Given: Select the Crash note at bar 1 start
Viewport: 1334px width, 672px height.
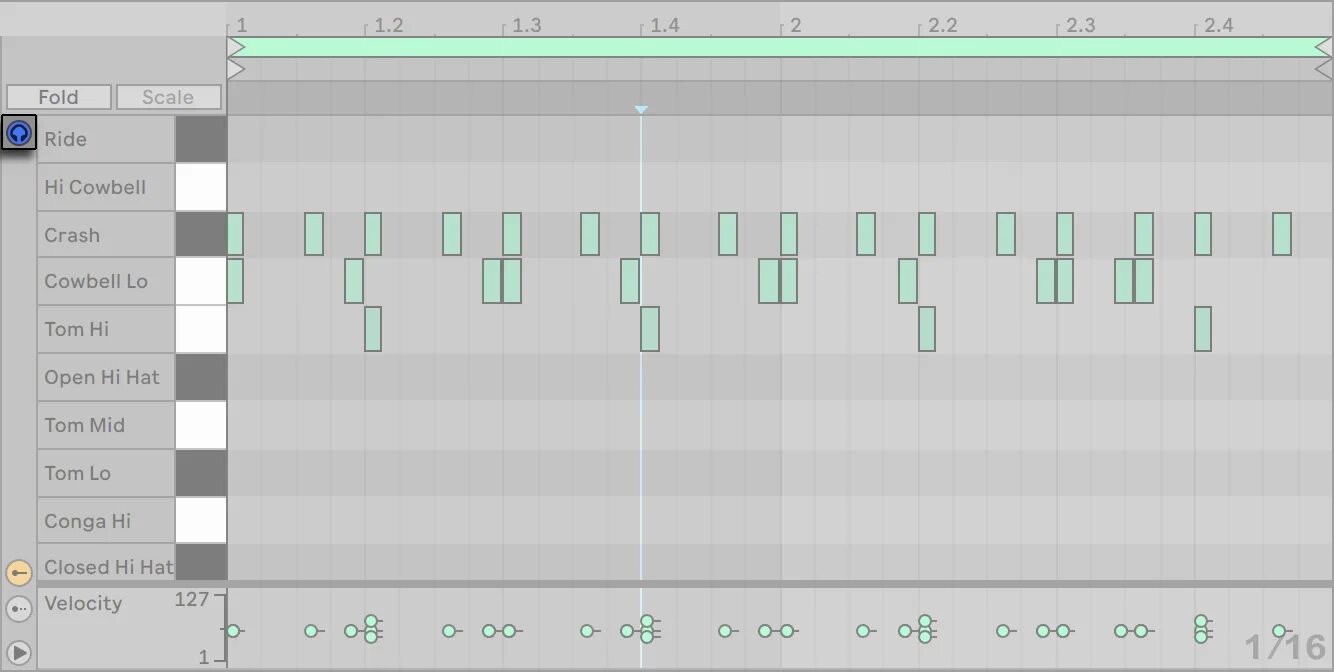Looking at the screenshot, I should click(x=235, y=234).
